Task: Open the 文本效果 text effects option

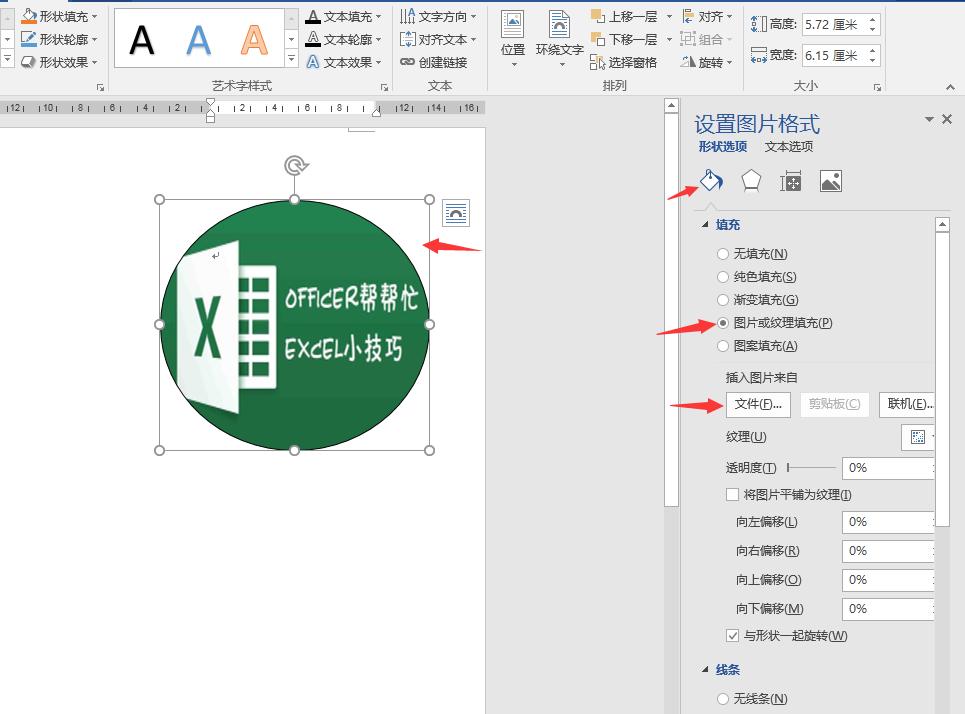Action: (x=344, y=62)
